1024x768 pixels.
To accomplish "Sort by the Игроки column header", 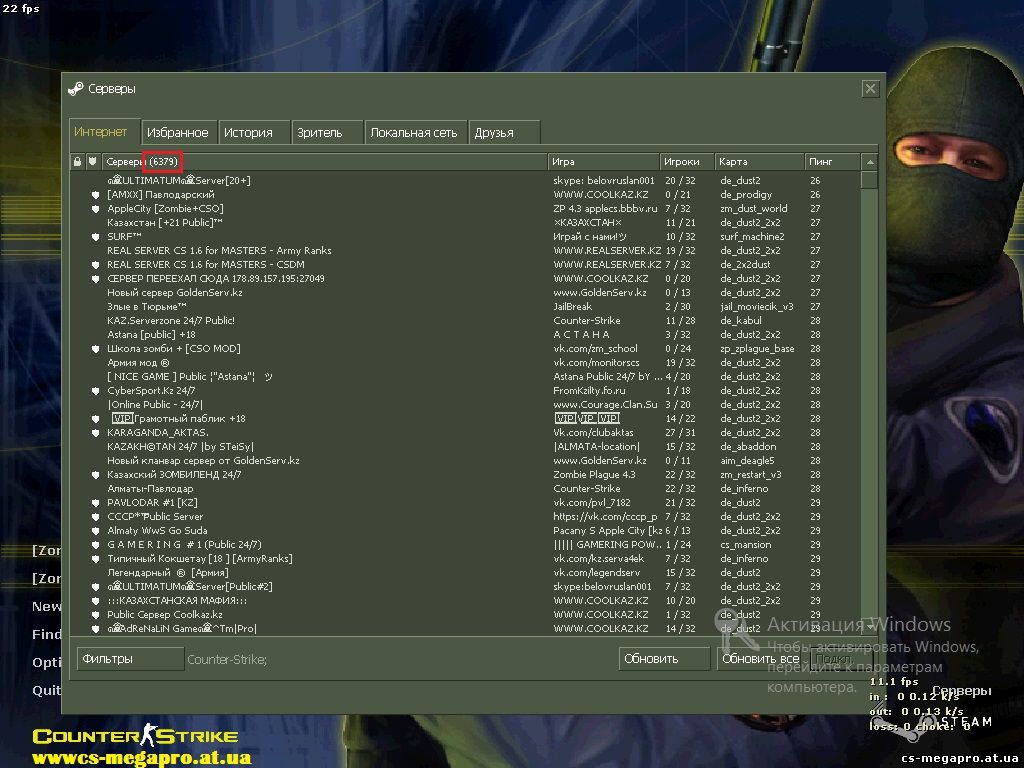I will point(688,161).
